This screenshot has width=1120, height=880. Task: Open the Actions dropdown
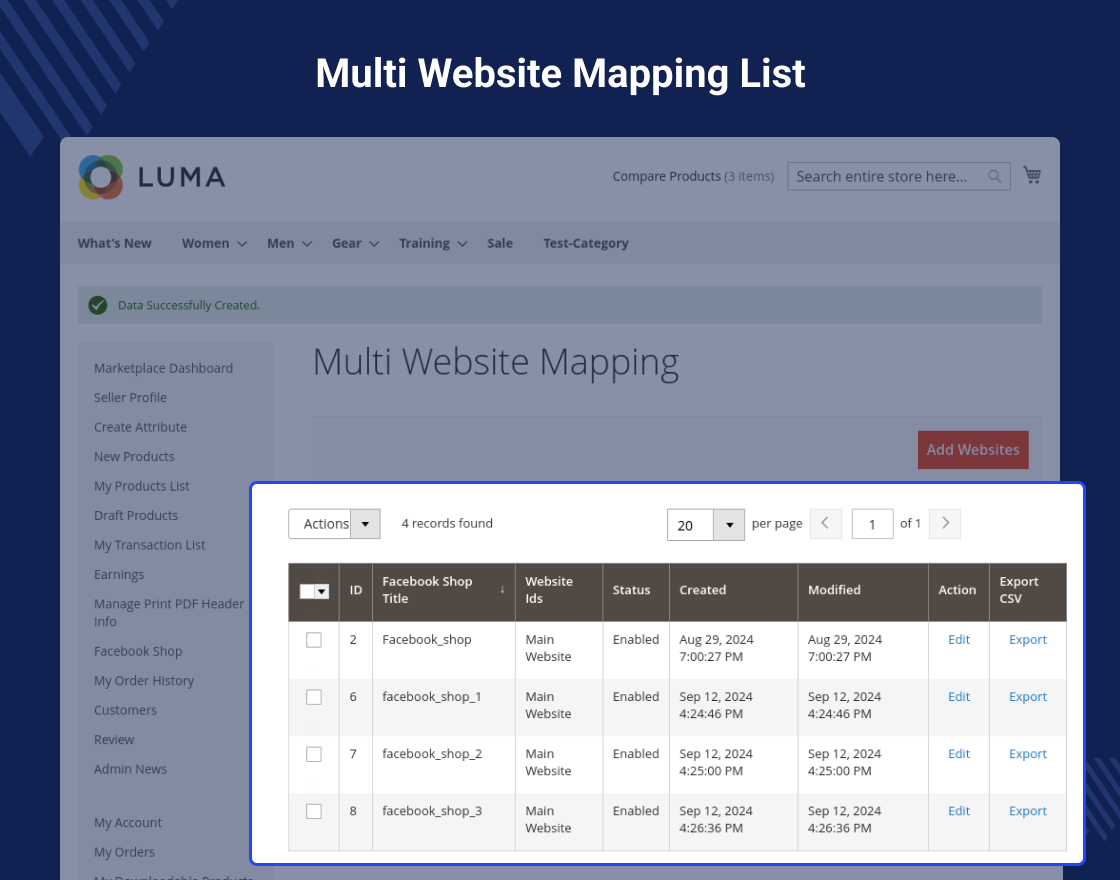(x=334, y=524)
